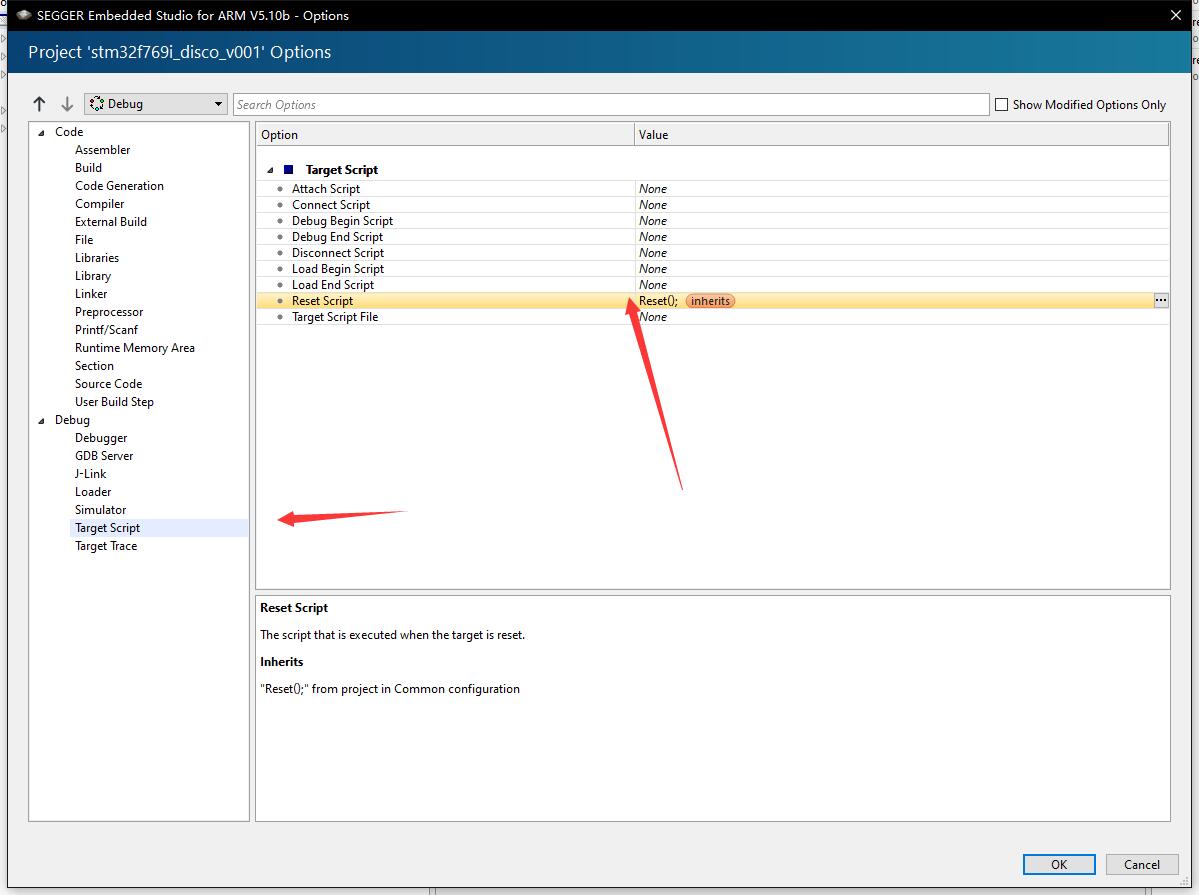Enable Show Modified Options Only checkbox
Image resolution: width=1199 pixels, height=895 pixels.
point(1002,105)
